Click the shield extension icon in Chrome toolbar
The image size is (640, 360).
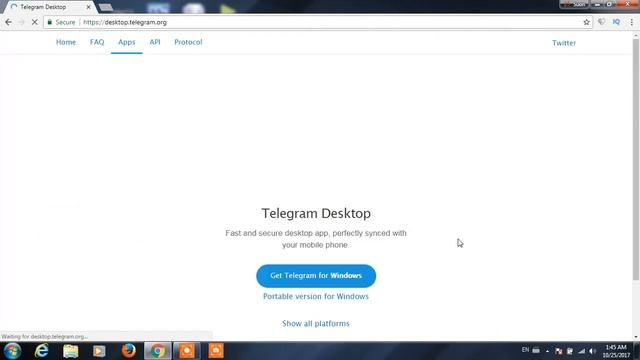point(601,22)
